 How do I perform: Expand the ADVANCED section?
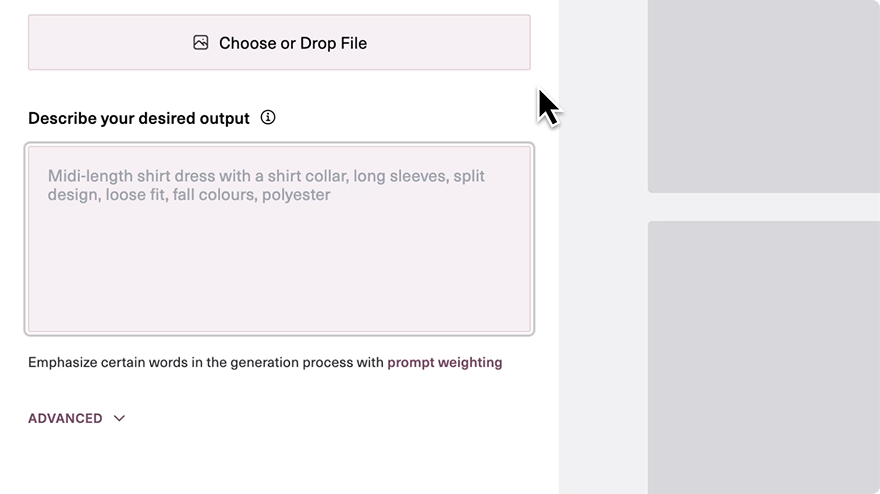[x=76, y=418]
